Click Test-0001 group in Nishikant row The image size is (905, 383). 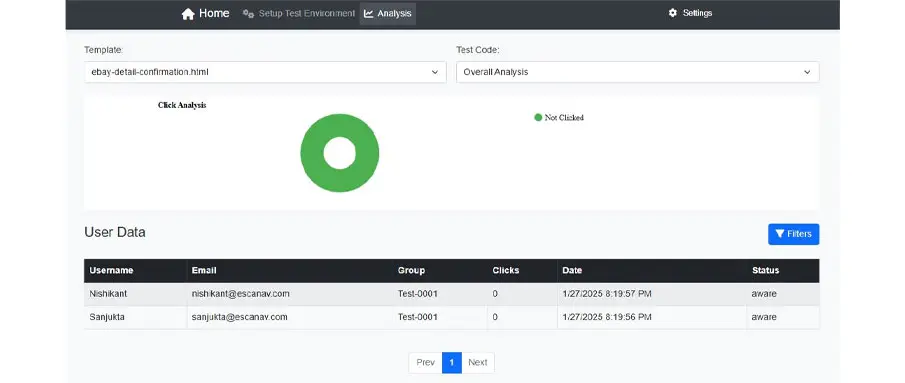440,294
